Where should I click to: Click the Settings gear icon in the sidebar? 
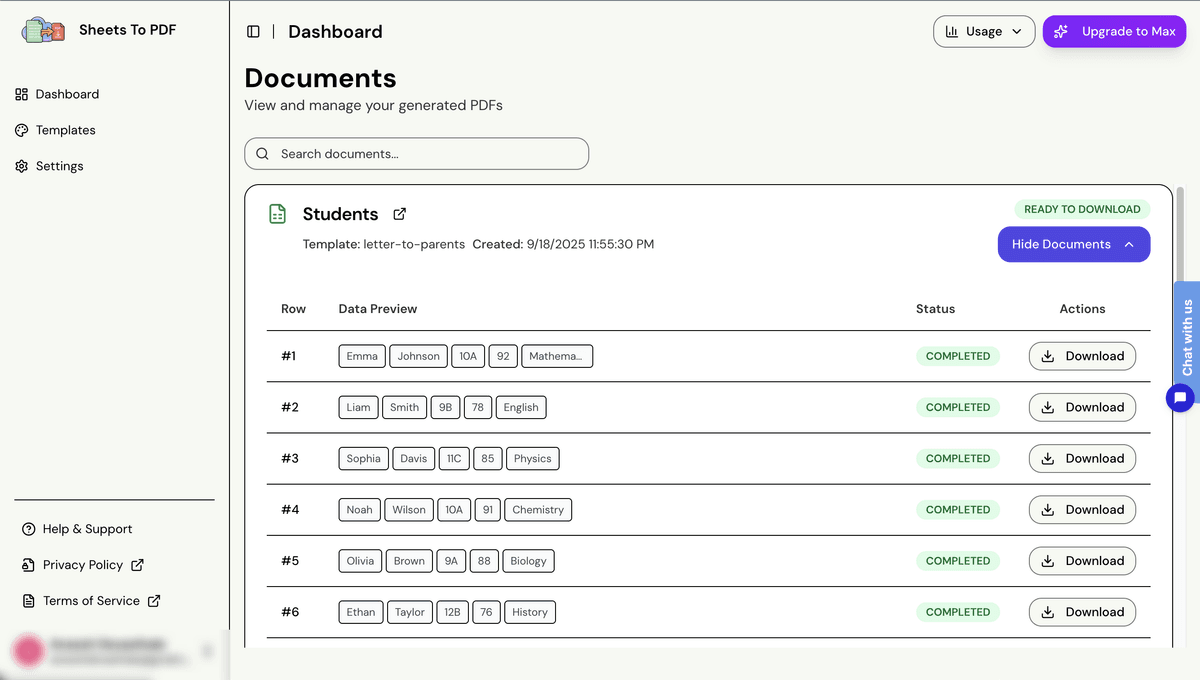pyautogui.click(x=21, y=166)
